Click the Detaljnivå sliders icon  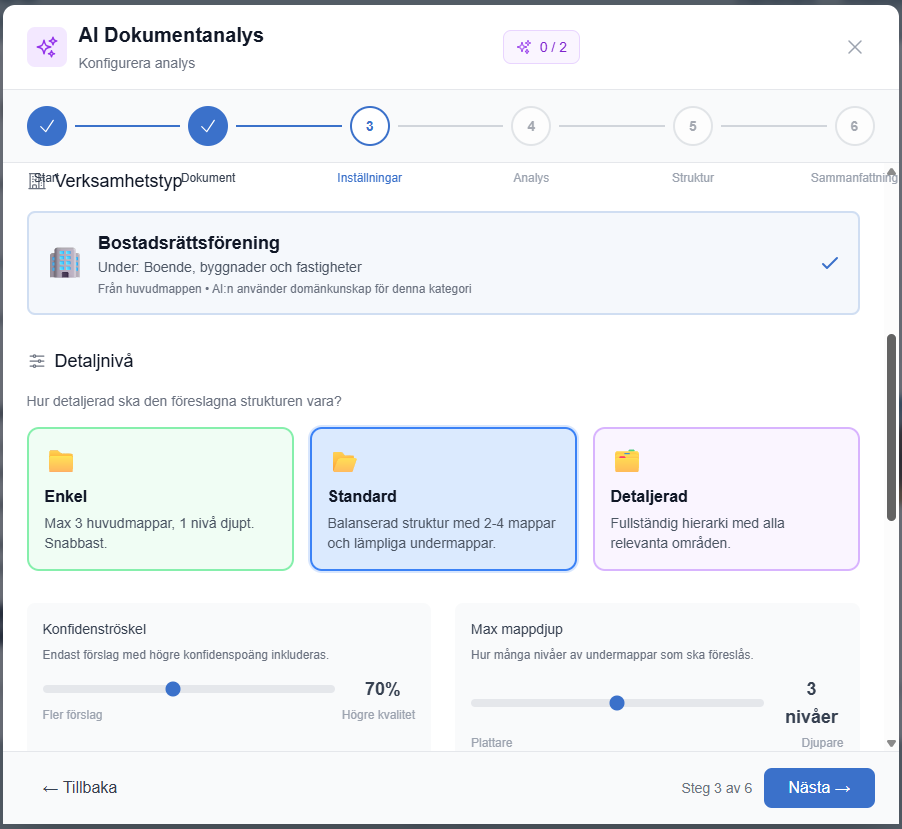[37, 361]
